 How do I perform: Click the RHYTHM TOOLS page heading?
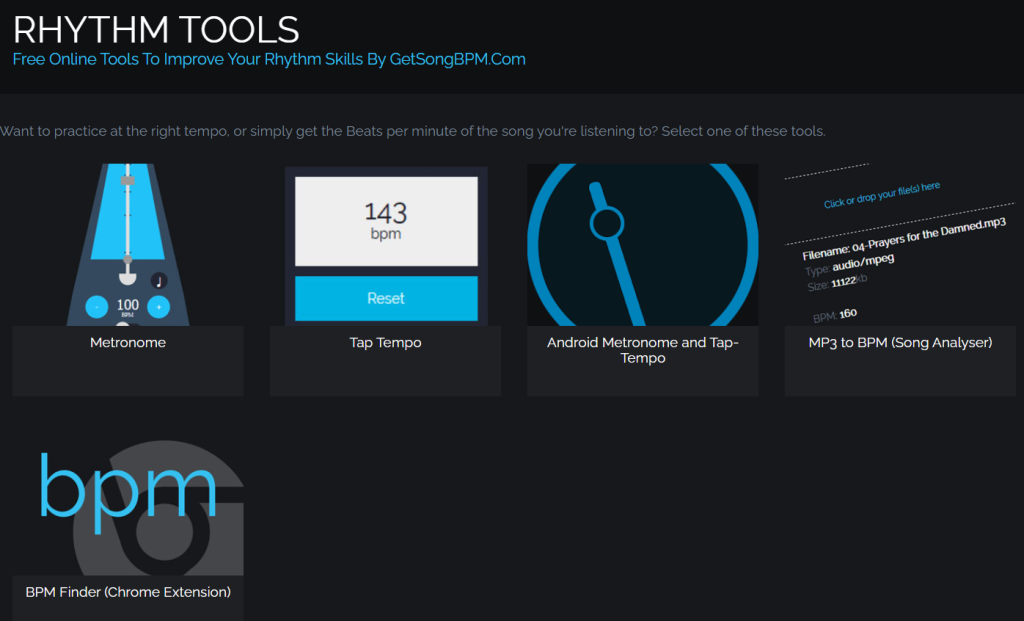156,28
